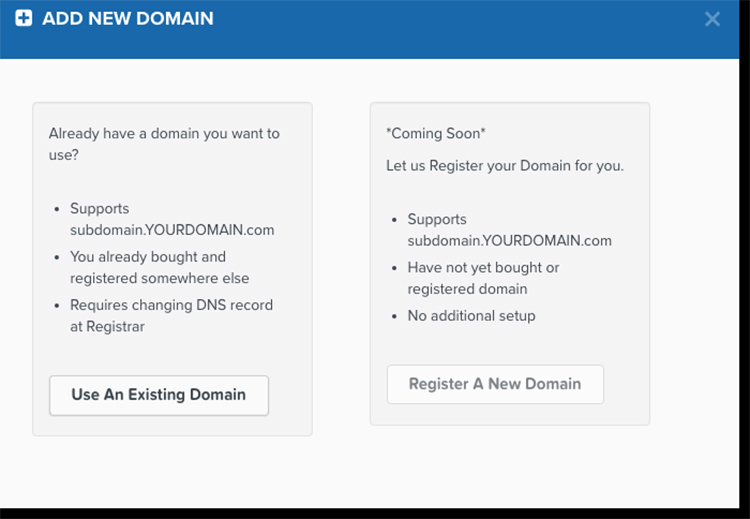This screenshot has height=519, width=750.
Task: Click 'Supports subdomain.YOURDOMAIN.com' in existing domain card
Action: [x=172, y=219]
